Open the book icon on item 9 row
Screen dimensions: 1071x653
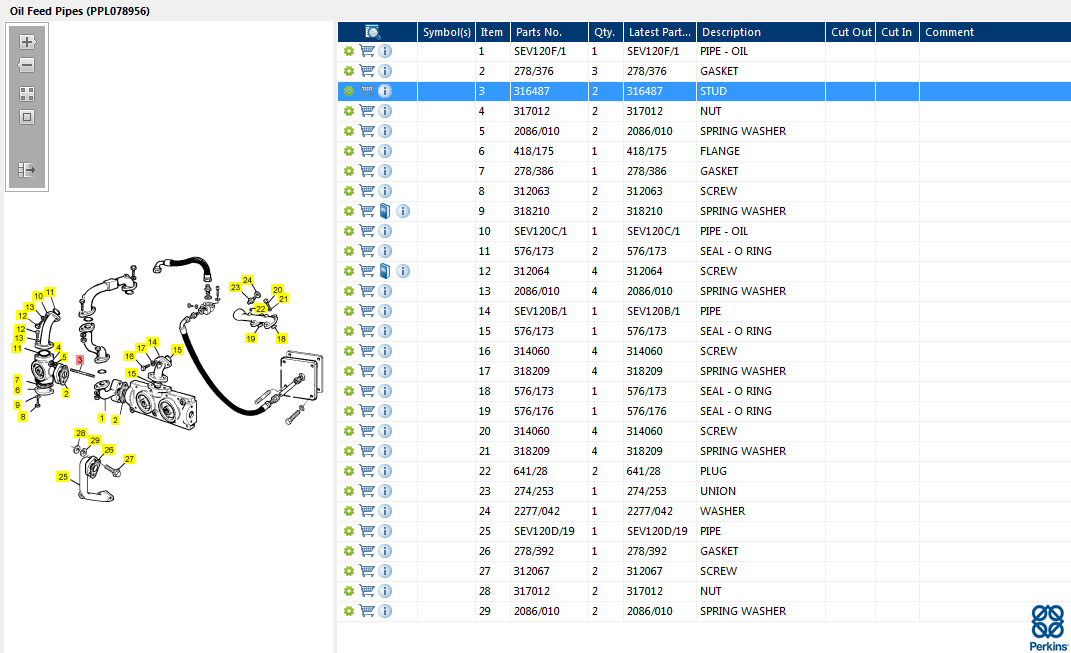tap(385, 211)
